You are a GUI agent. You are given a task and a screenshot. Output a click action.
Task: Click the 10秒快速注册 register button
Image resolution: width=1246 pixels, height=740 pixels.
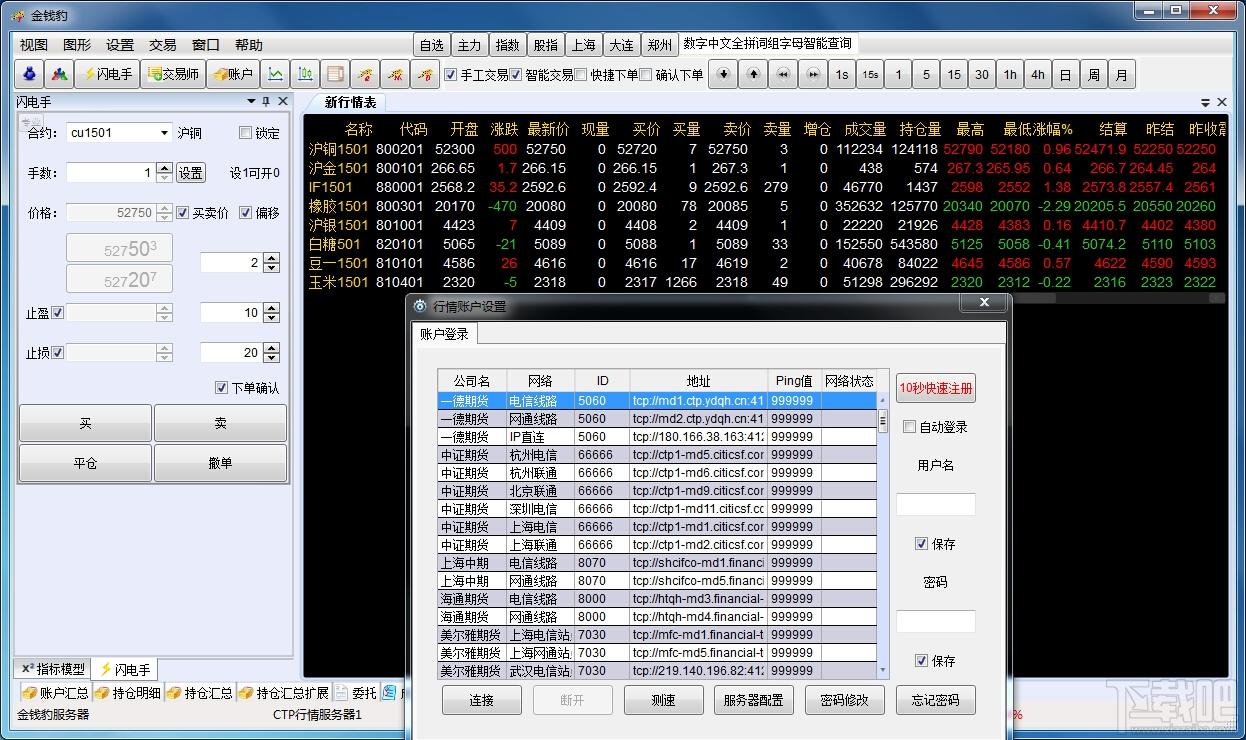[x=936, y=389]
